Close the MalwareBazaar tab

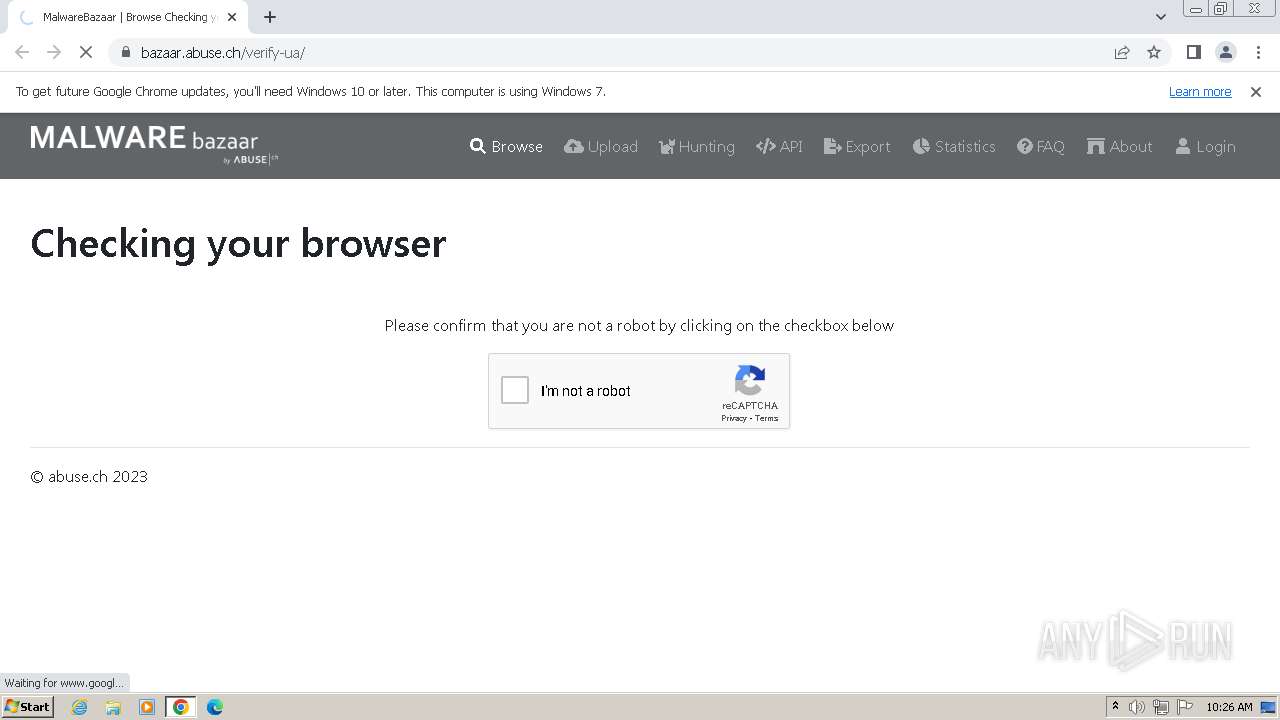[232, 17]
